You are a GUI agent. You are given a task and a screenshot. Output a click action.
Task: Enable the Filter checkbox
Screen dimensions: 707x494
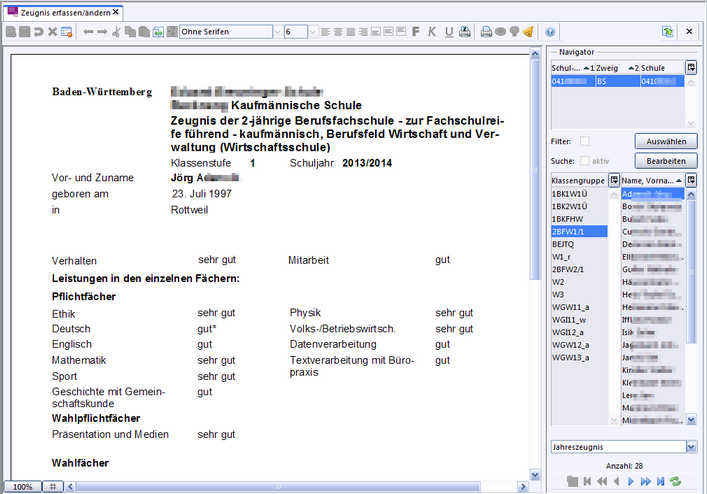(x=584, y=142)
